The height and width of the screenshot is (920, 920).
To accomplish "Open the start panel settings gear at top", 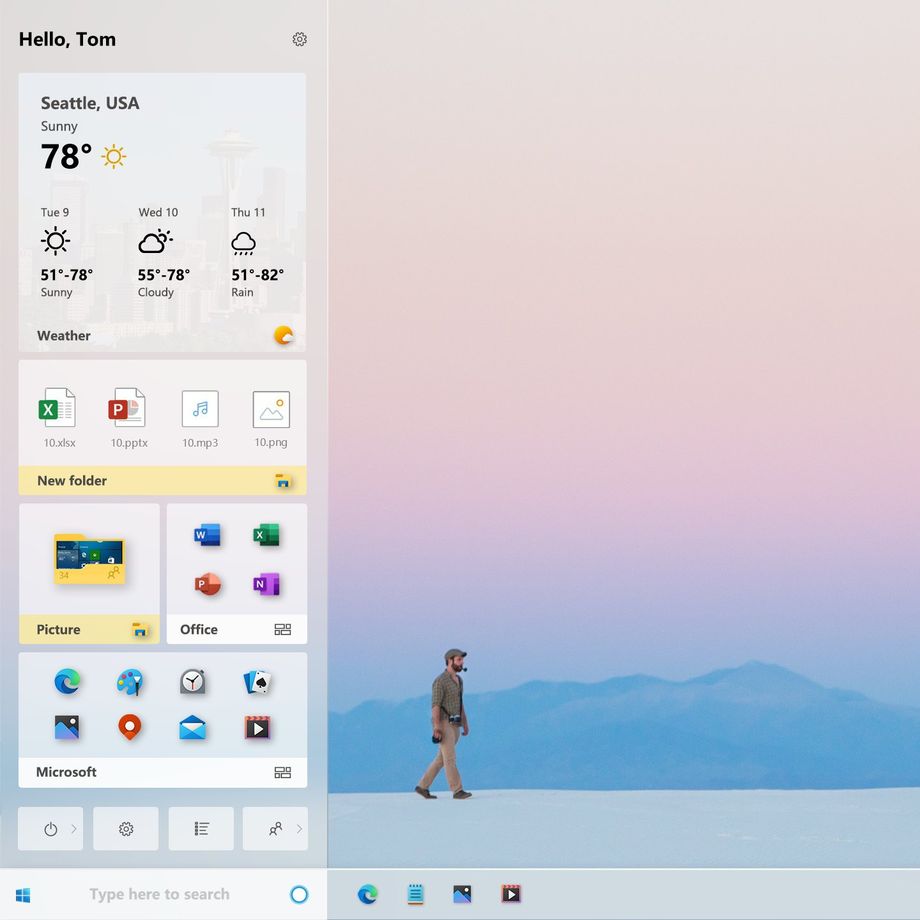I will tap(299, 39).
